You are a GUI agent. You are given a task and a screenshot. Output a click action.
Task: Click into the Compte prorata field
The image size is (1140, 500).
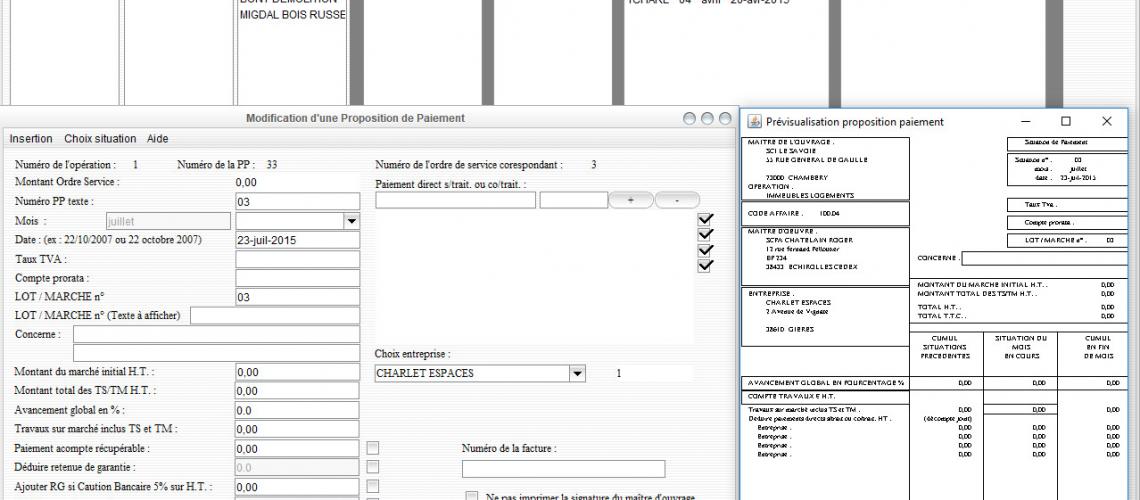tap(297, 278)
